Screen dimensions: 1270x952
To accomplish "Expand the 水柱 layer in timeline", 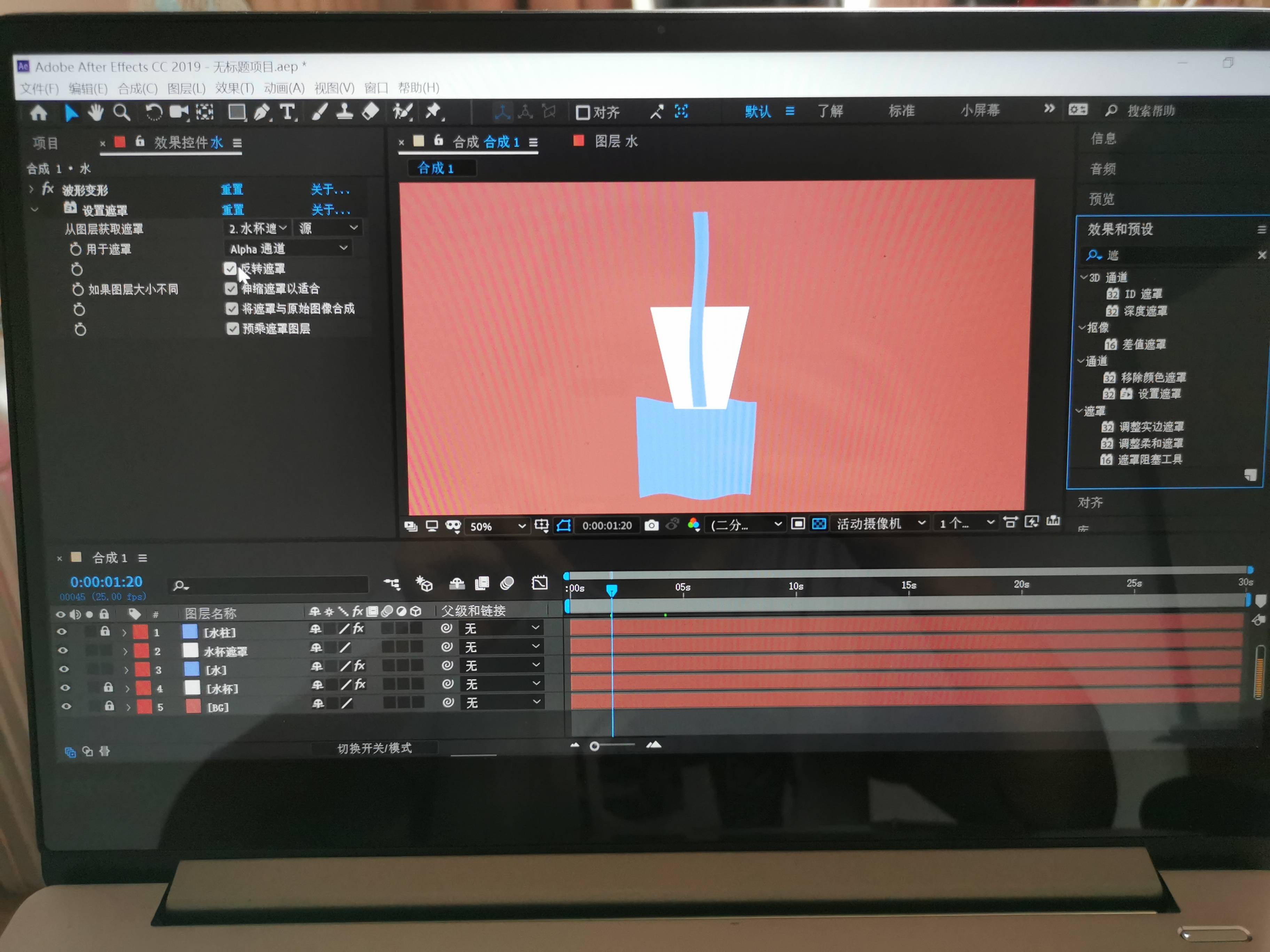I will tap(124, 632).
